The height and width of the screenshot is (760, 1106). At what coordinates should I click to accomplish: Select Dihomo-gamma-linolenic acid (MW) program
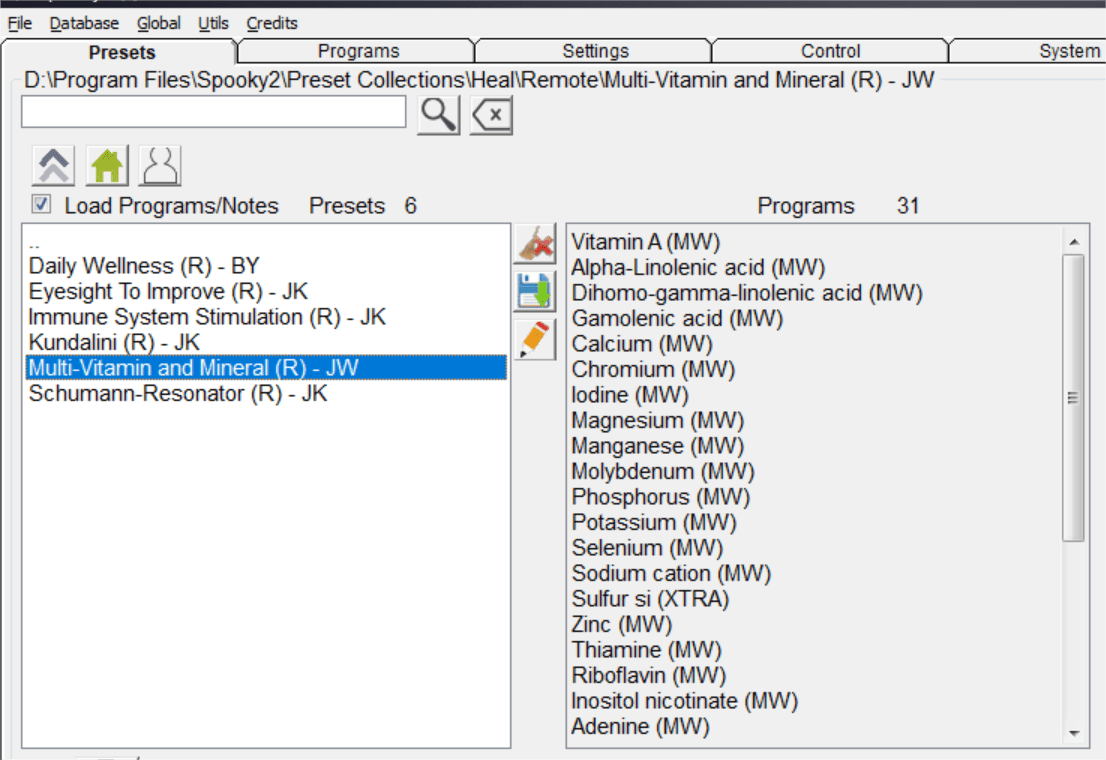point(815,293)
